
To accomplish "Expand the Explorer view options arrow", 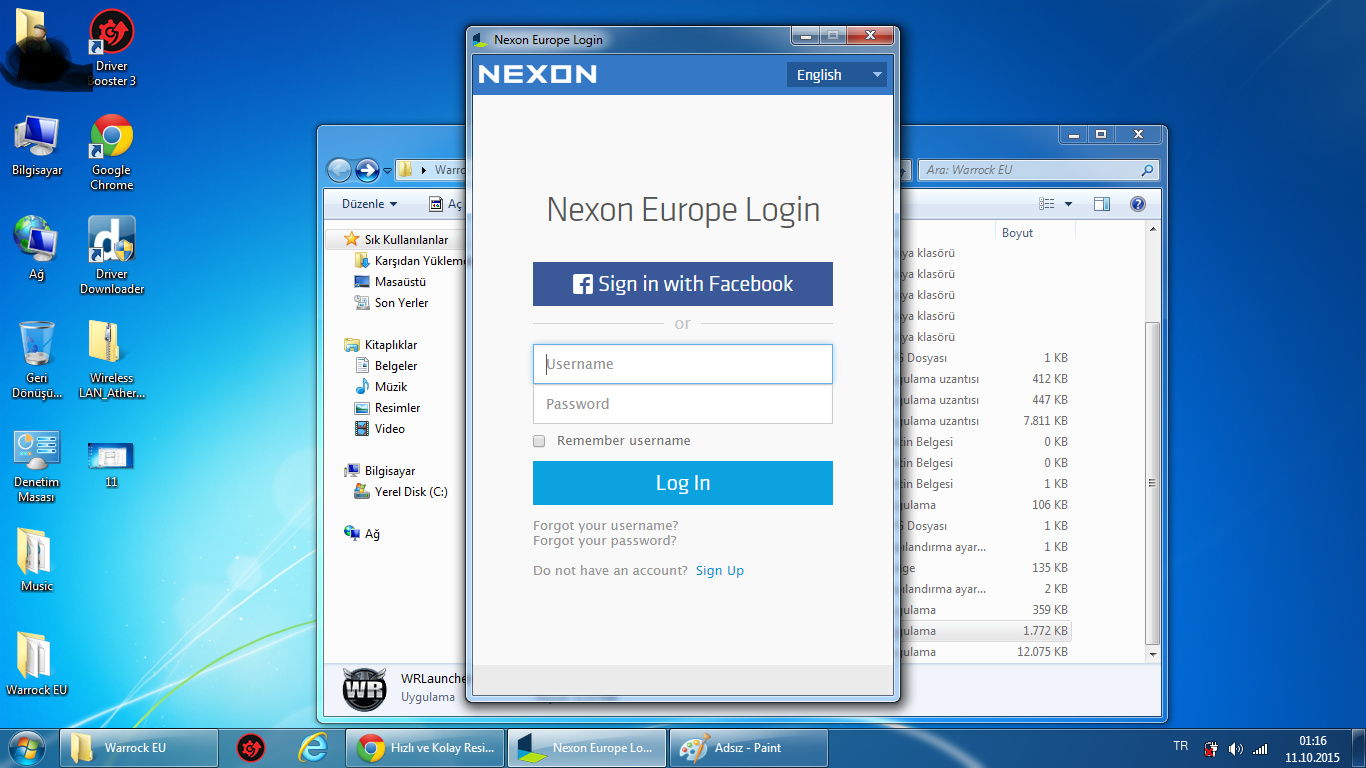I will [x=1068, y=204].
